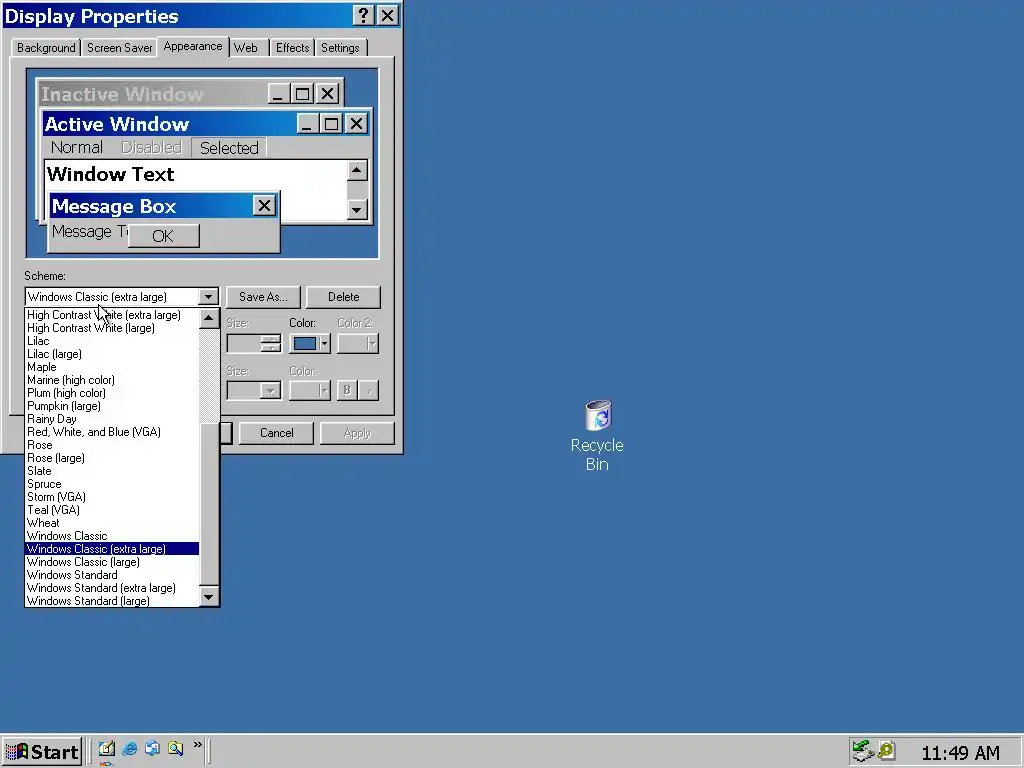Collapse the Scheme combo box arrow
The width and height of the screenshot is (1024, 768).
coord(208,296)
